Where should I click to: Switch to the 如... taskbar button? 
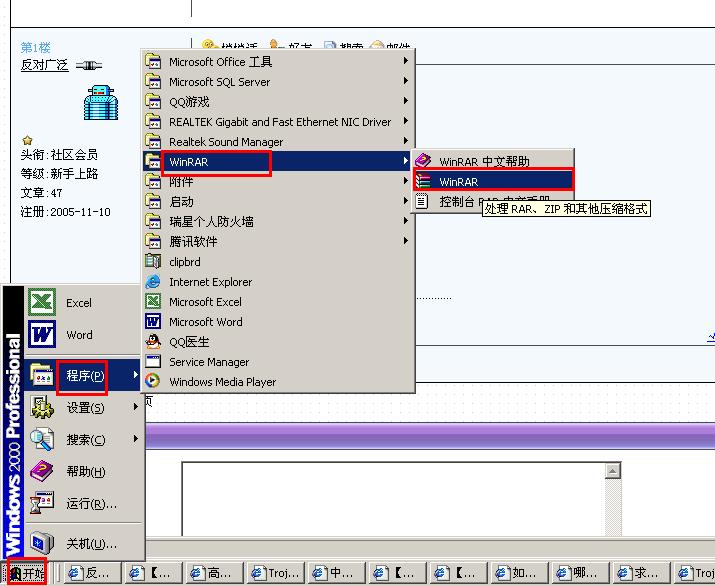pos(520,573)
